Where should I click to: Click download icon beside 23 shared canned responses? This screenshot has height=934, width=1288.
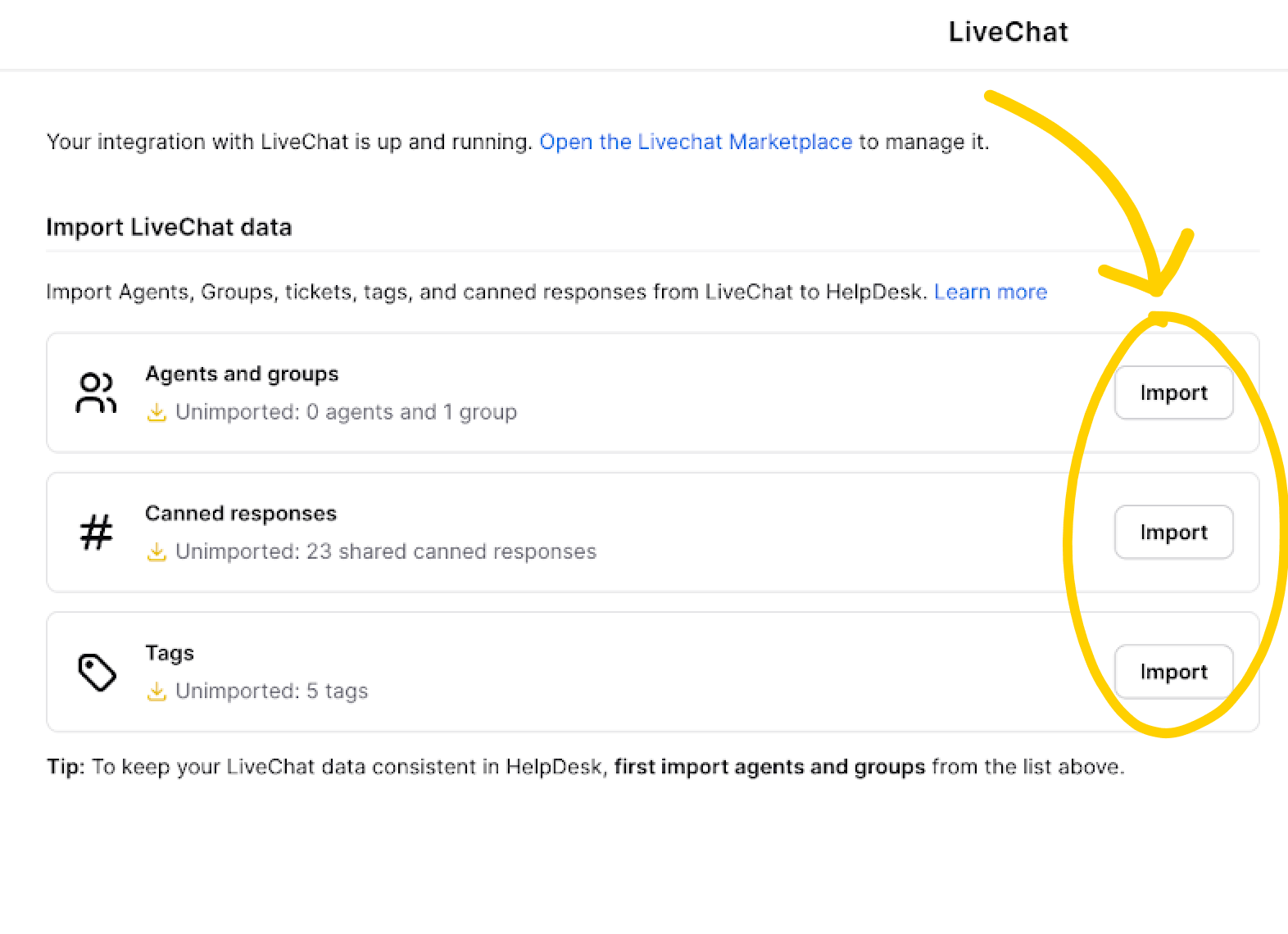[x=156, y=551]
